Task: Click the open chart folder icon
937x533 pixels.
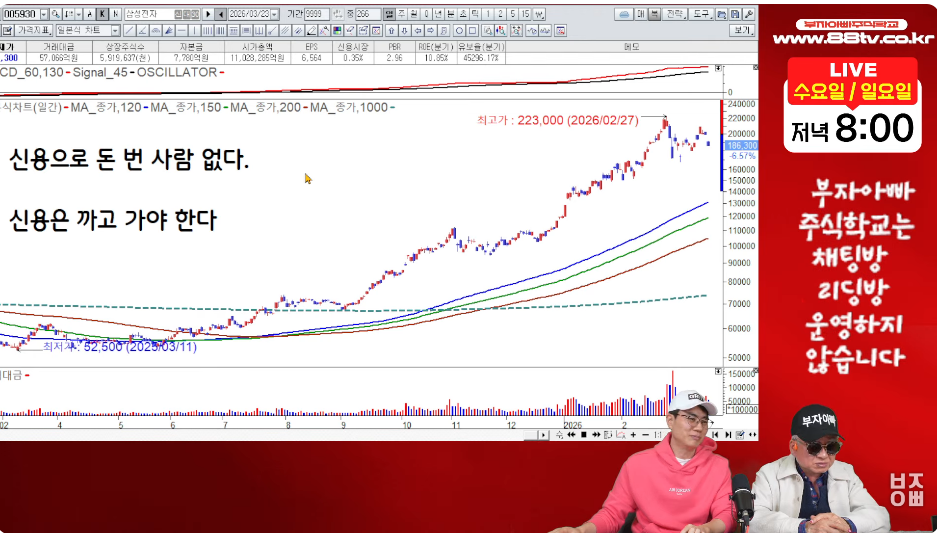Action: tap(721, 14)
